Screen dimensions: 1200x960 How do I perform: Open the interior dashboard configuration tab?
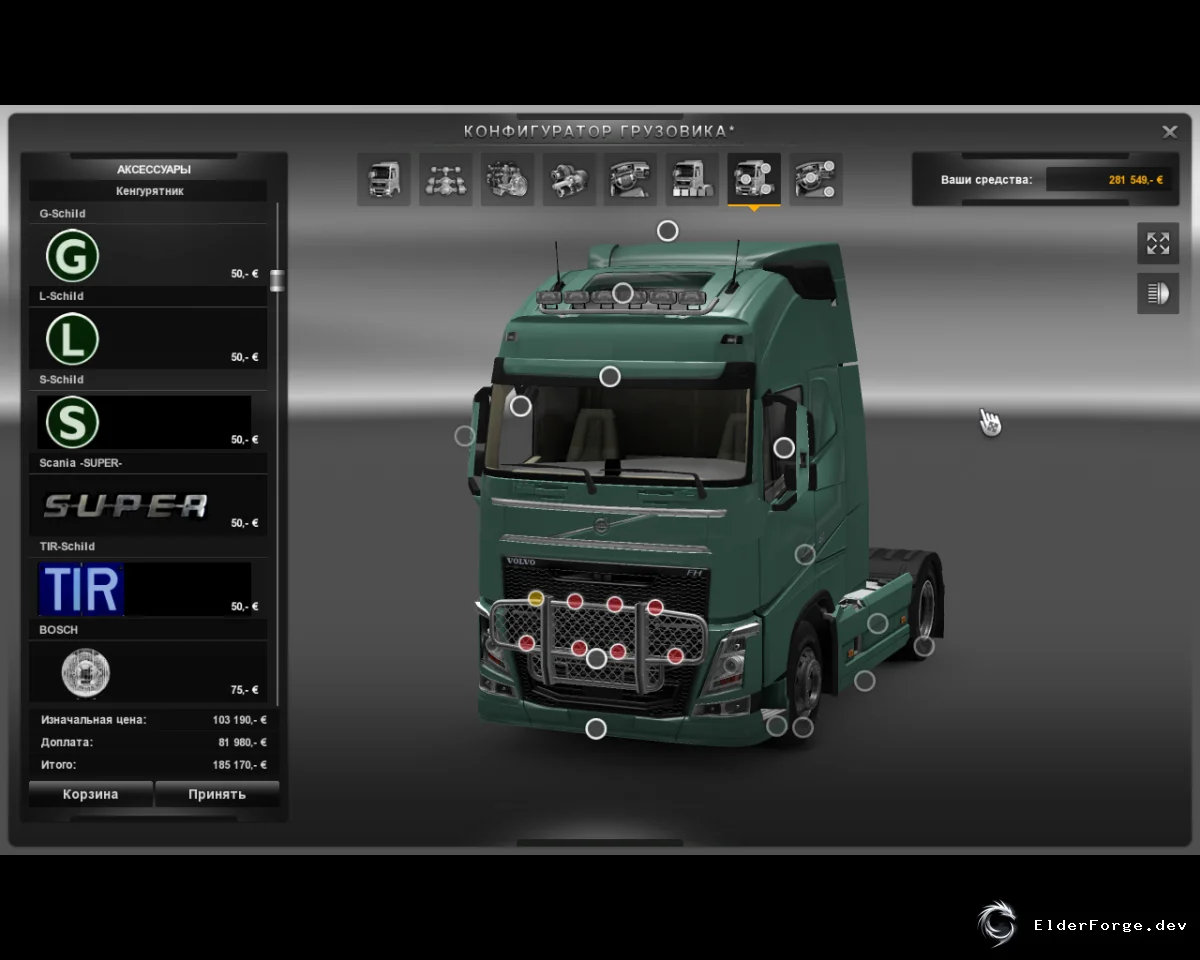coord(631,180)
